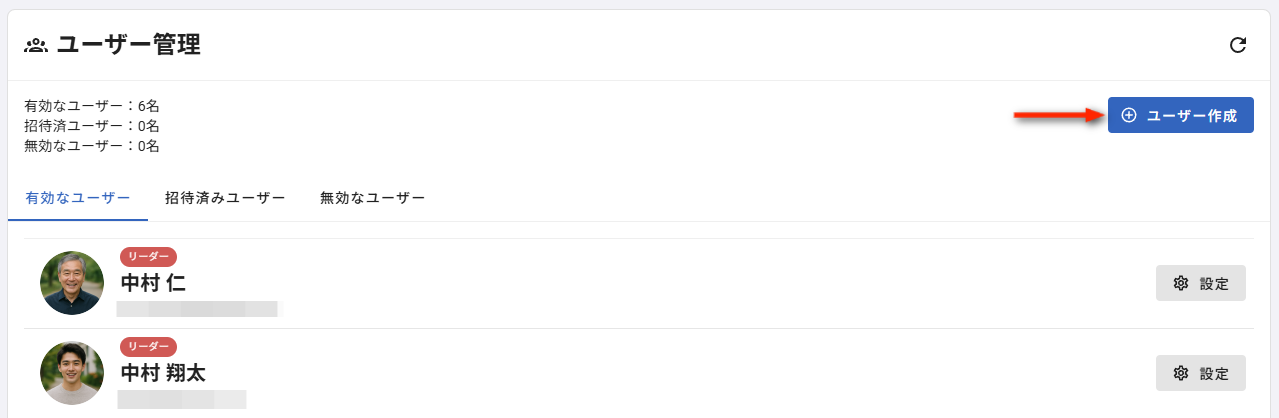Click the refresh icon in the header

point(1238,45)
